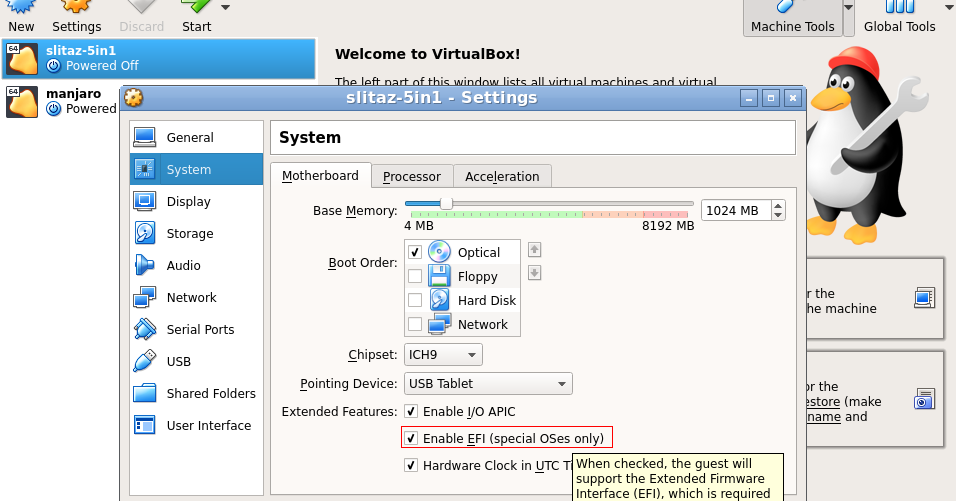This screenshot has height=501, width=956.
Task: Toggle Enable I/O APIC checkbox
Action: coord(411,411)
